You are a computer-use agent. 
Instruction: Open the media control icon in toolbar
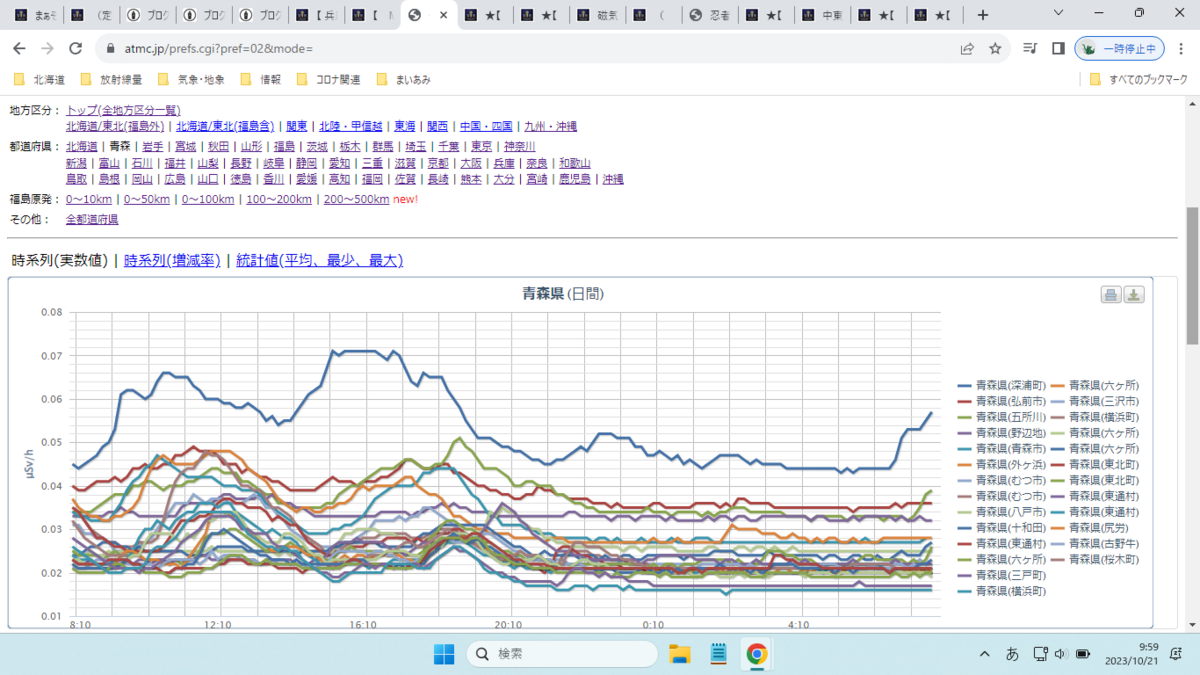pos(1031,48)
